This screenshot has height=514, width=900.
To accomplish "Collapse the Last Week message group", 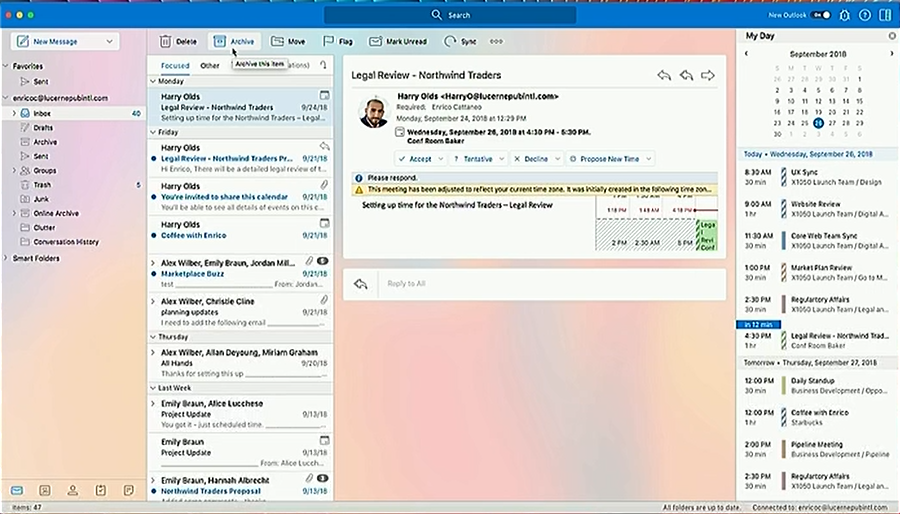I will [153, 388].
